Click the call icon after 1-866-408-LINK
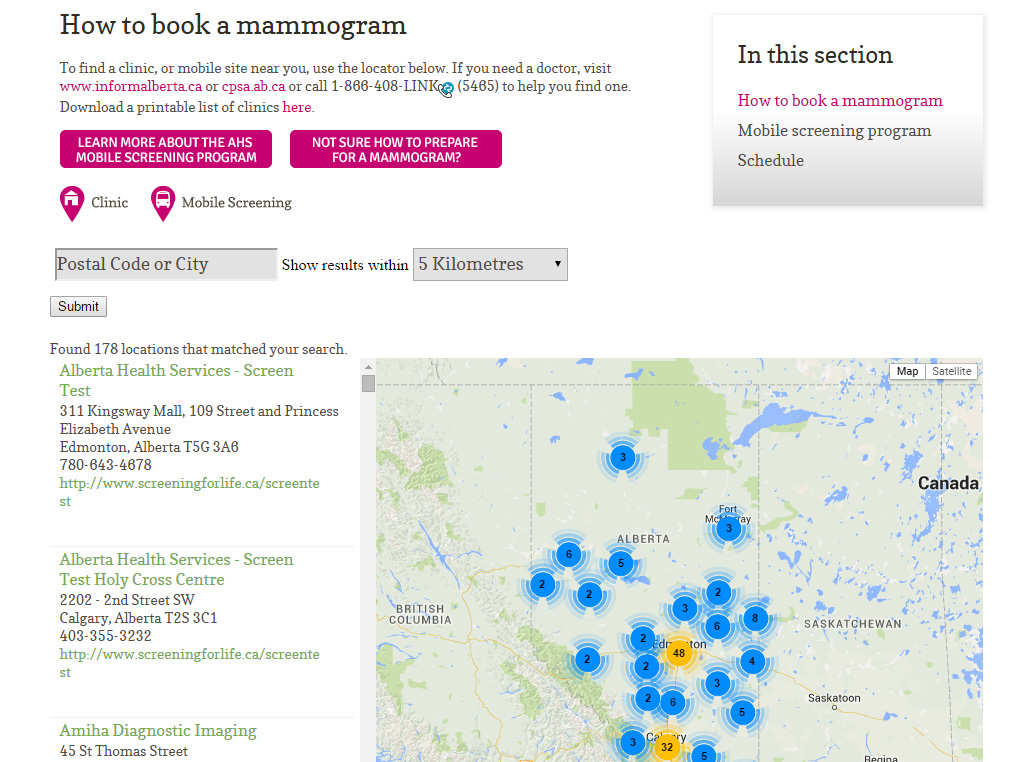Viewport: 1021px width, 762px height. [446, 89]
